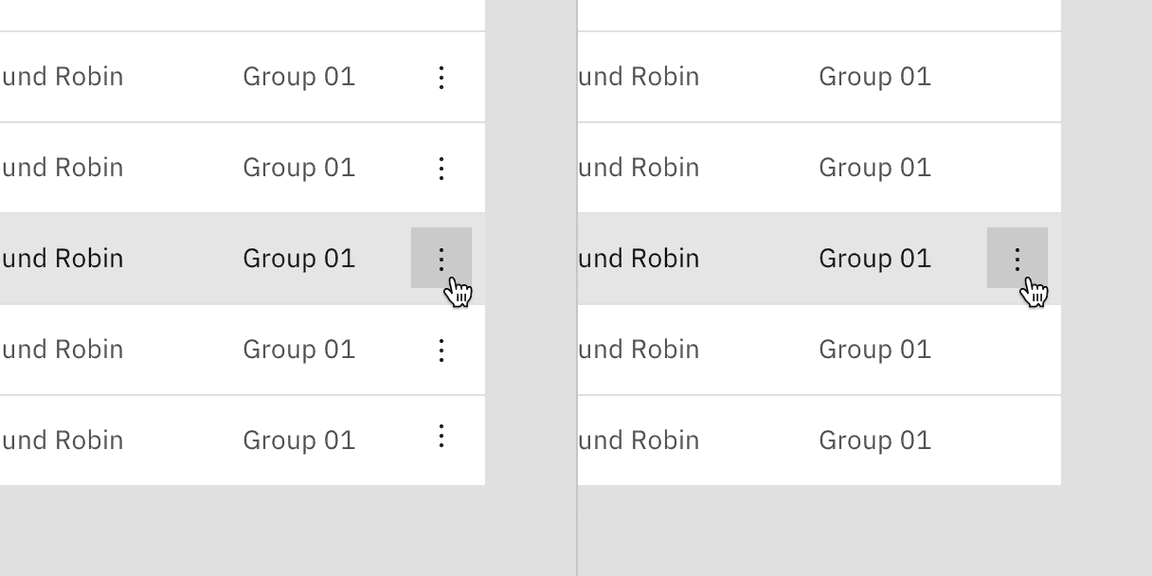Click "Group 01" in first left-table row

(x=298, y=77)
